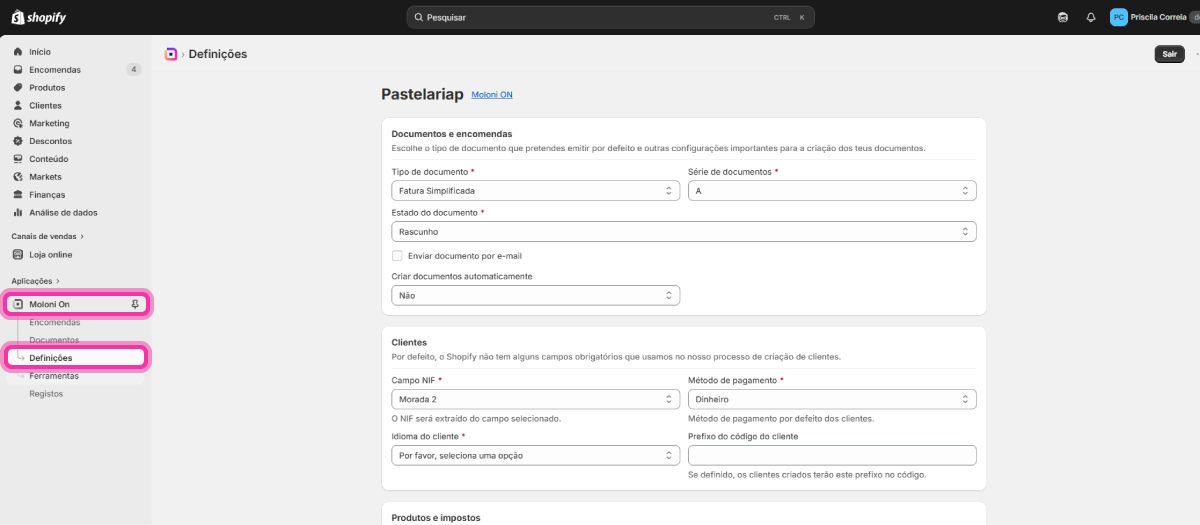Click the Pastelariap heading text
Image resolution: width=1200 pixels, height=525 pixels.
422,94
